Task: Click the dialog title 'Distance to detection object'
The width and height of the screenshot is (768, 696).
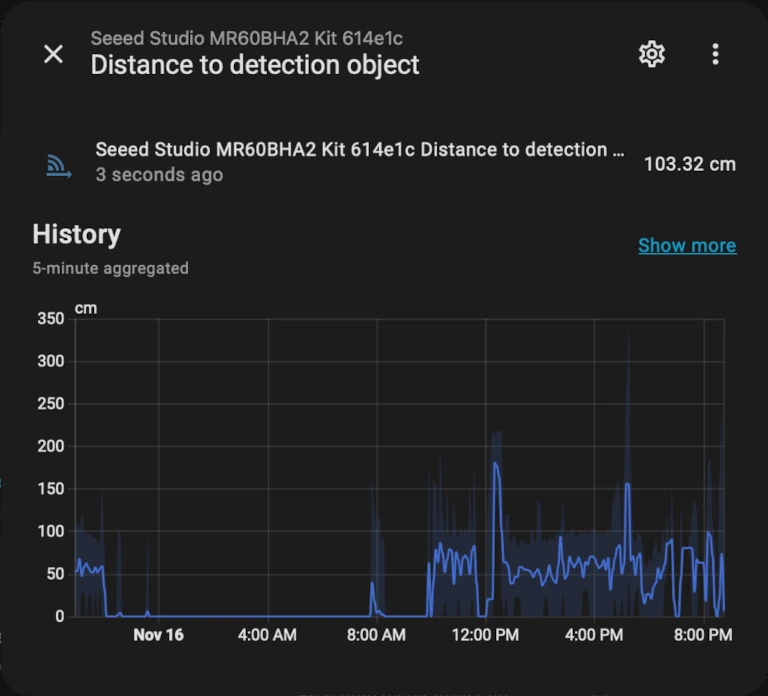Action: pos(255,66)
